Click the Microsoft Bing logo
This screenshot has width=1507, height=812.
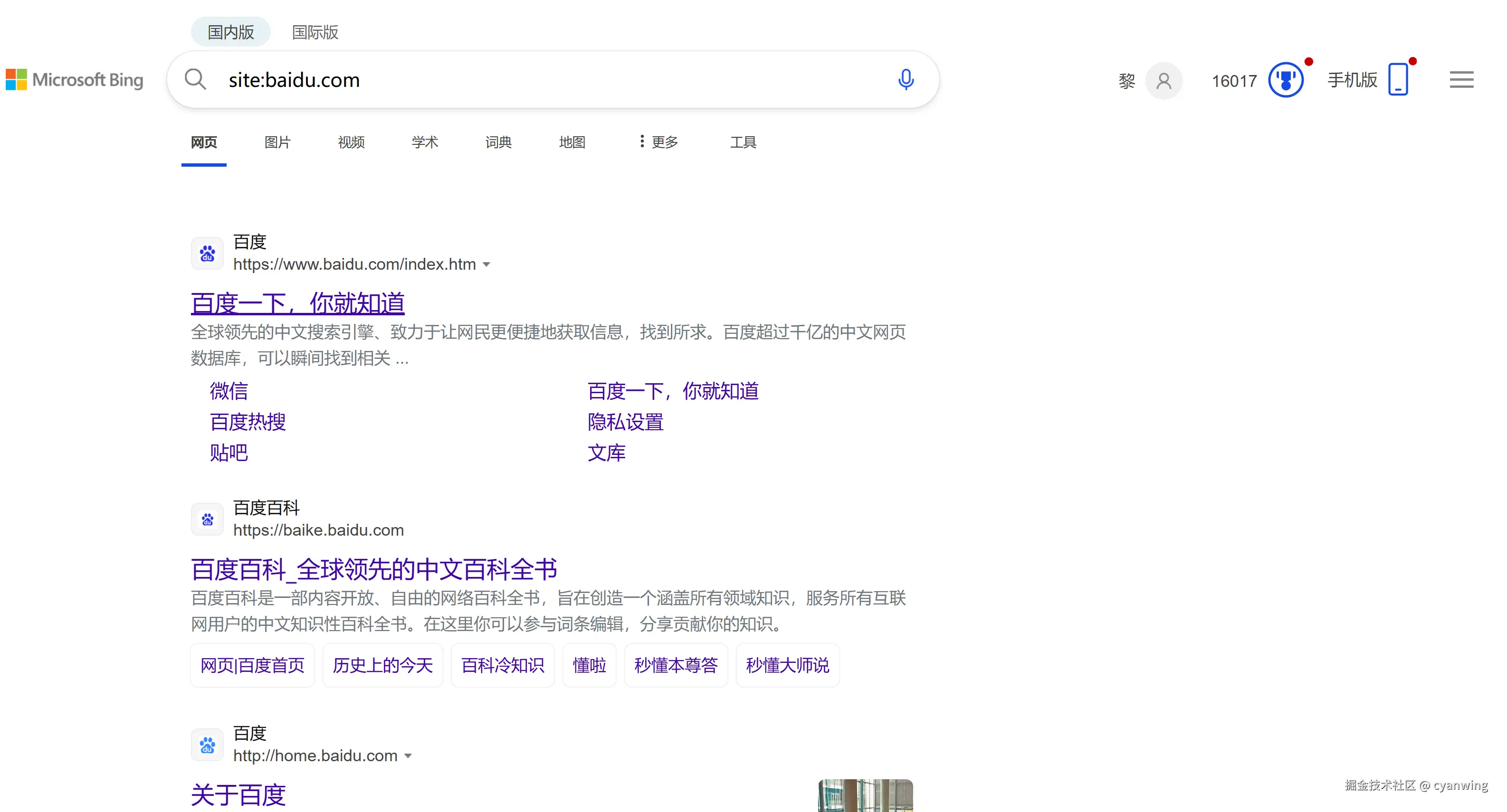pyautogui.click(x=75, y=79)
